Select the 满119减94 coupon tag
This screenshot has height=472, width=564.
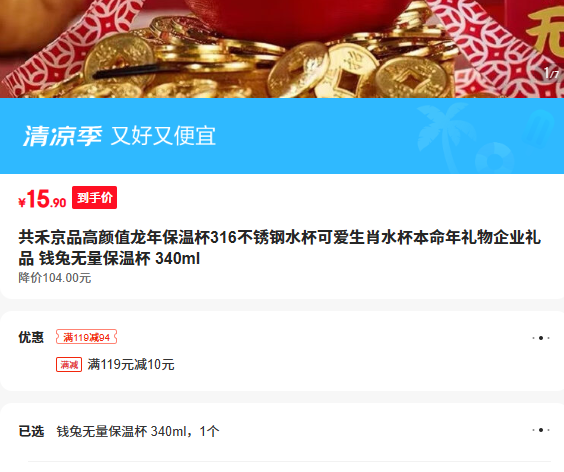click(x=86, y=337)
